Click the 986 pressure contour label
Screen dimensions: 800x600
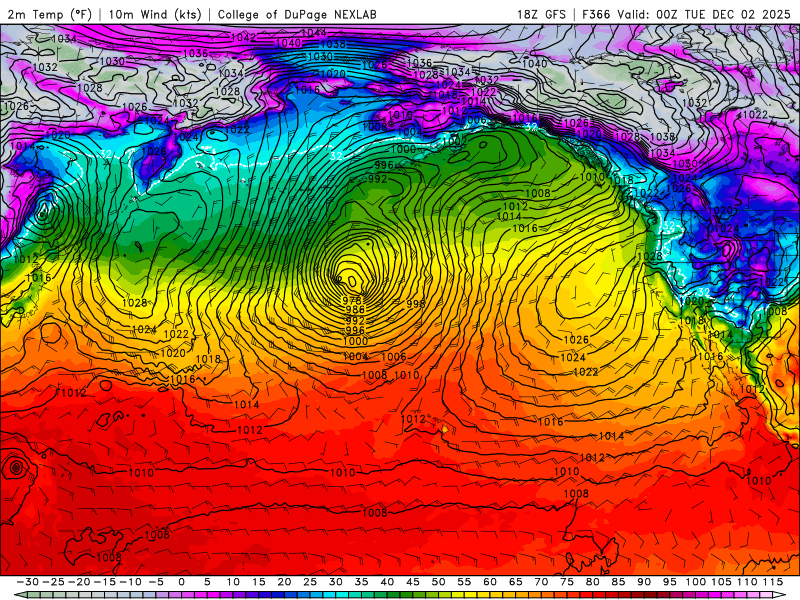(x=355, y=310)
